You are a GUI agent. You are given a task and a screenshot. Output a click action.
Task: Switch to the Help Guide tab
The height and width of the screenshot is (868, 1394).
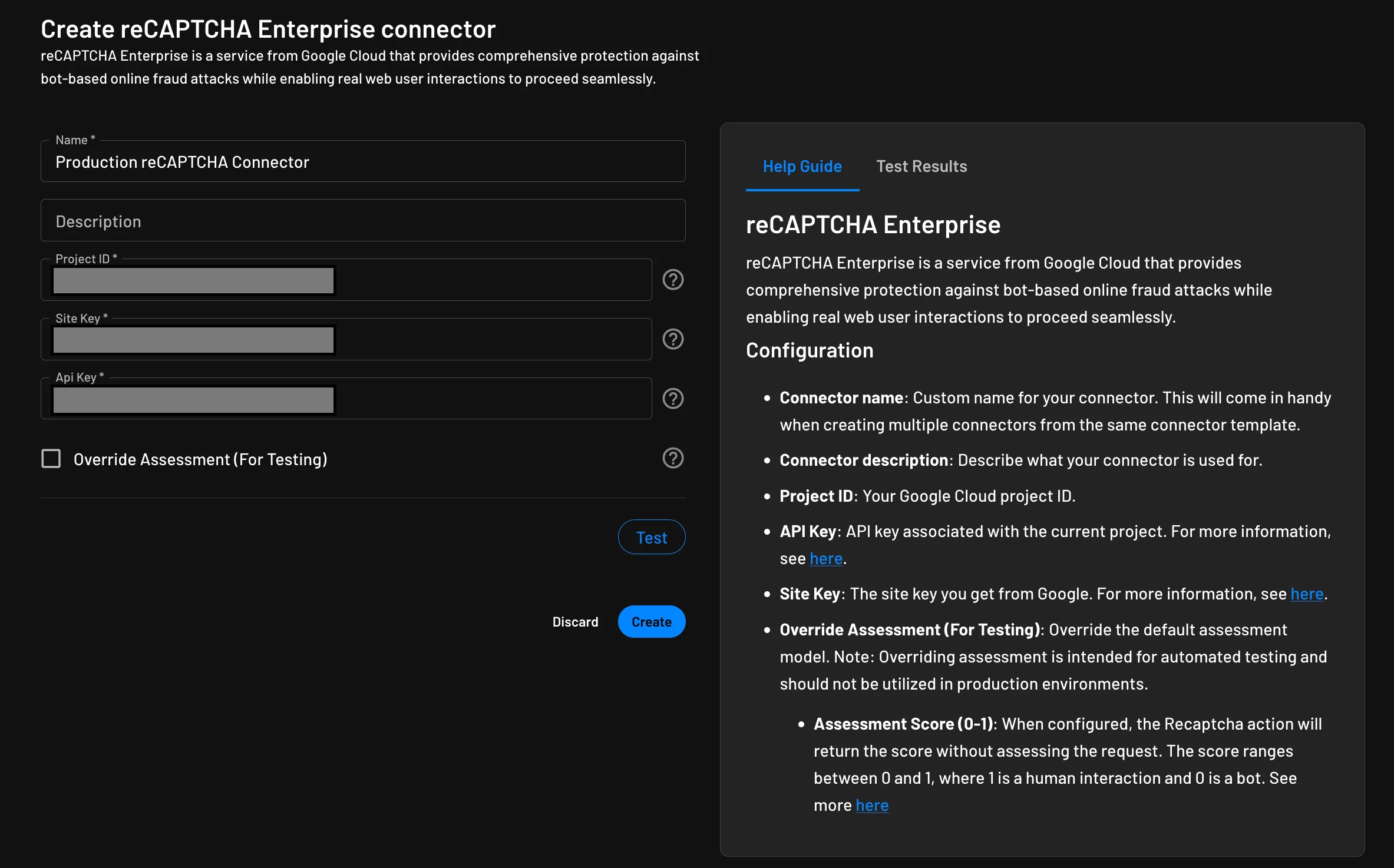802,167
